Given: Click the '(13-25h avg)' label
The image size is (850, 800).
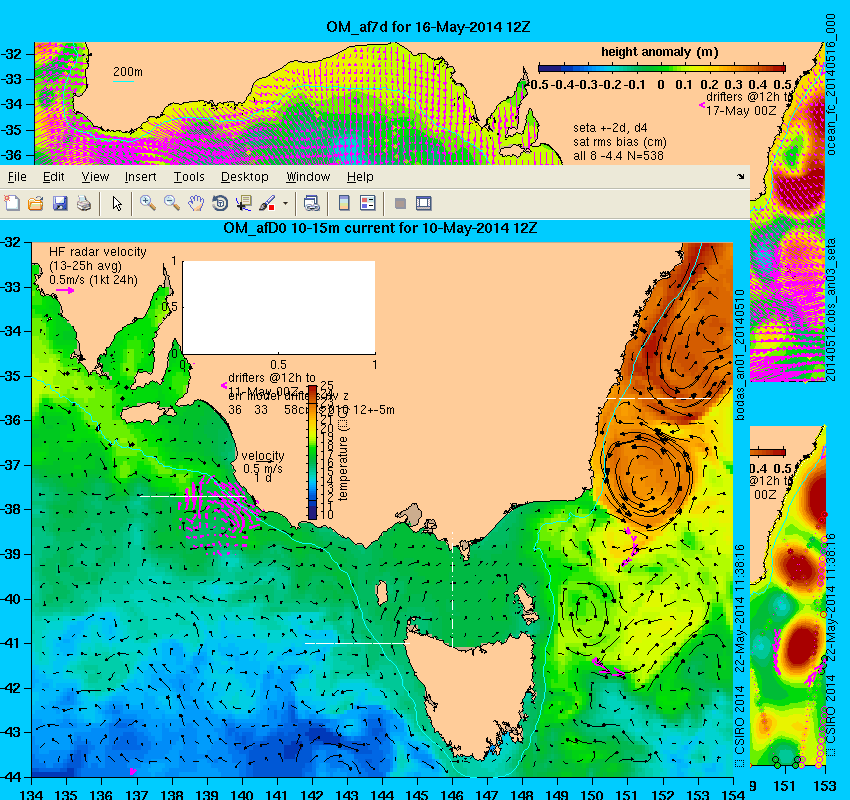Looking at the screenshot, I should coord(85,266).
